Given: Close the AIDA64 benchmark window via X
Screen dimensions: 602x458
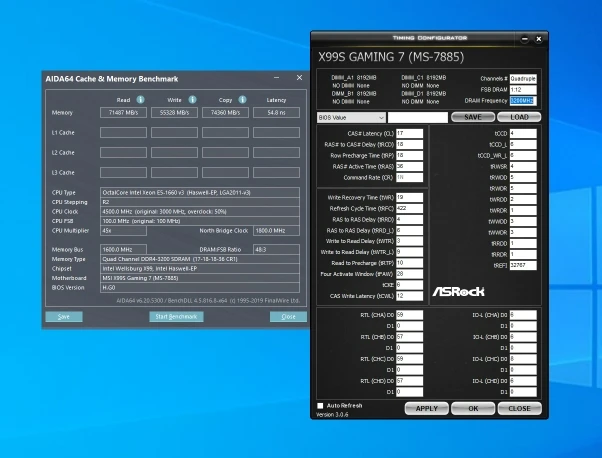Looking at the screenshot, I should (x=299, y=78).
